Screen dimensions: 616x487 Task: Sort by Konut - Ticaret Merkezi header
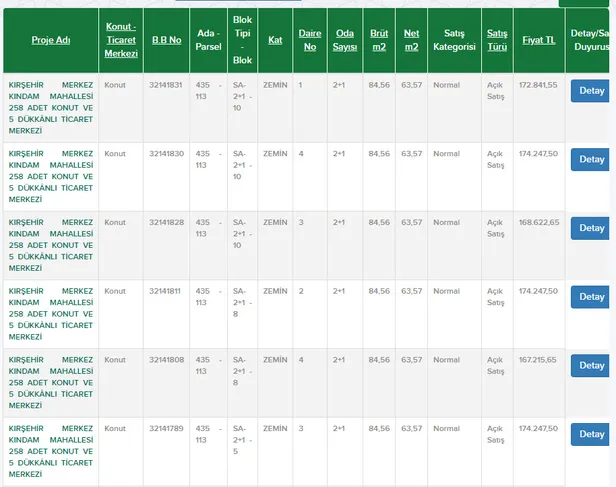pyautogui.click(x=121, y=40)
